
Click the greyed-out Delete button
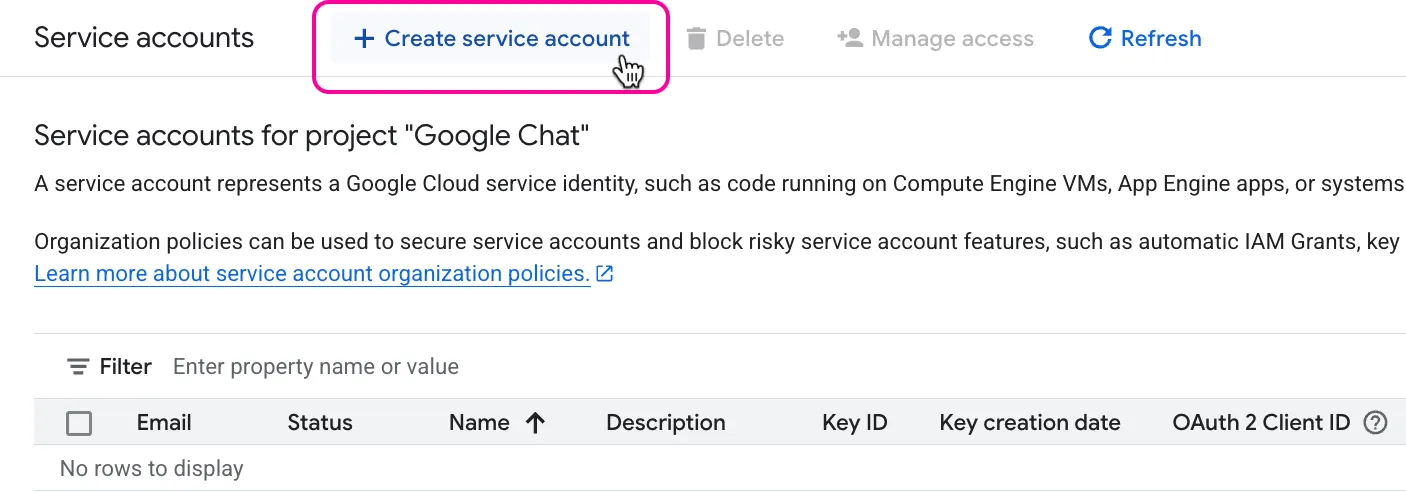point(735,39)
